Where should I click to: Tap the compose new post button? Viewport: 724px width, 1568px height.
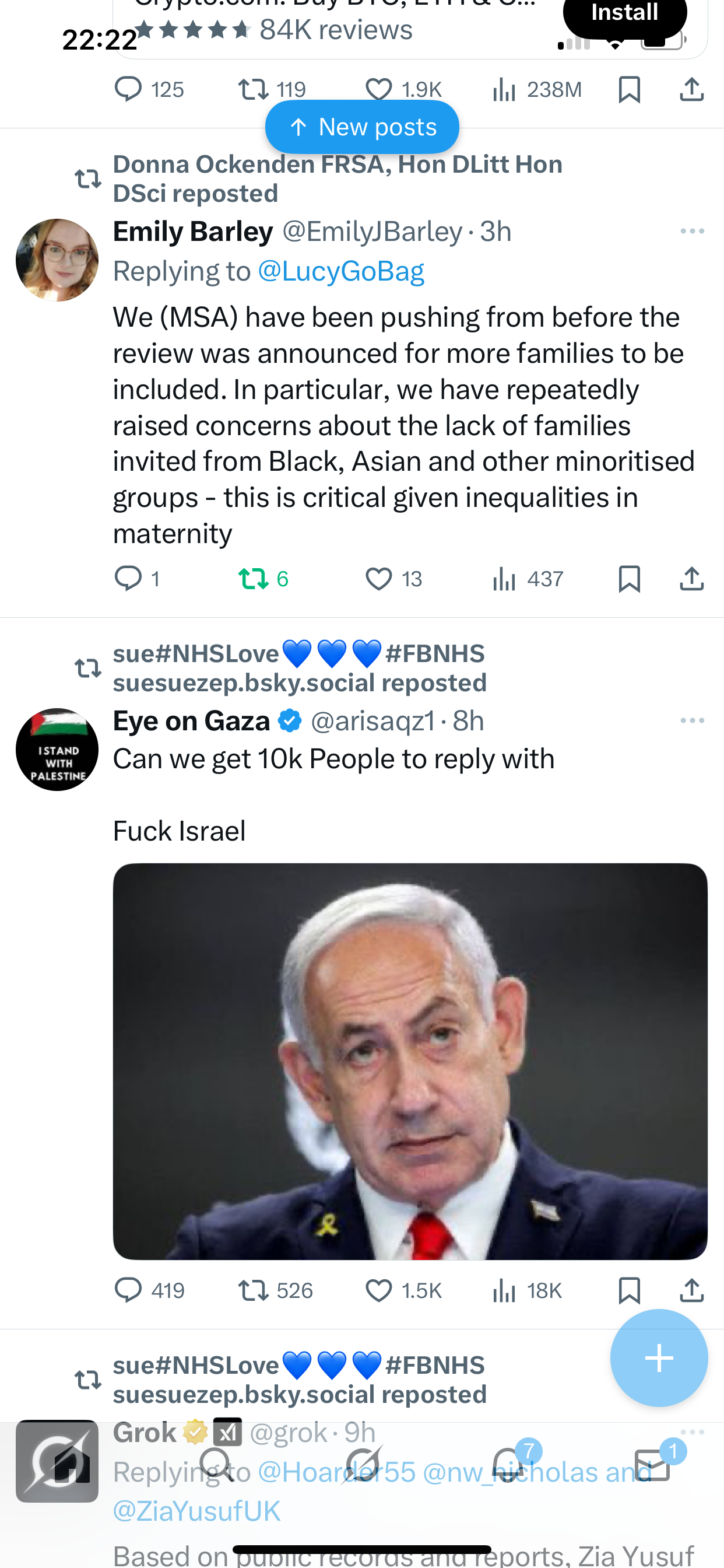658,1357
